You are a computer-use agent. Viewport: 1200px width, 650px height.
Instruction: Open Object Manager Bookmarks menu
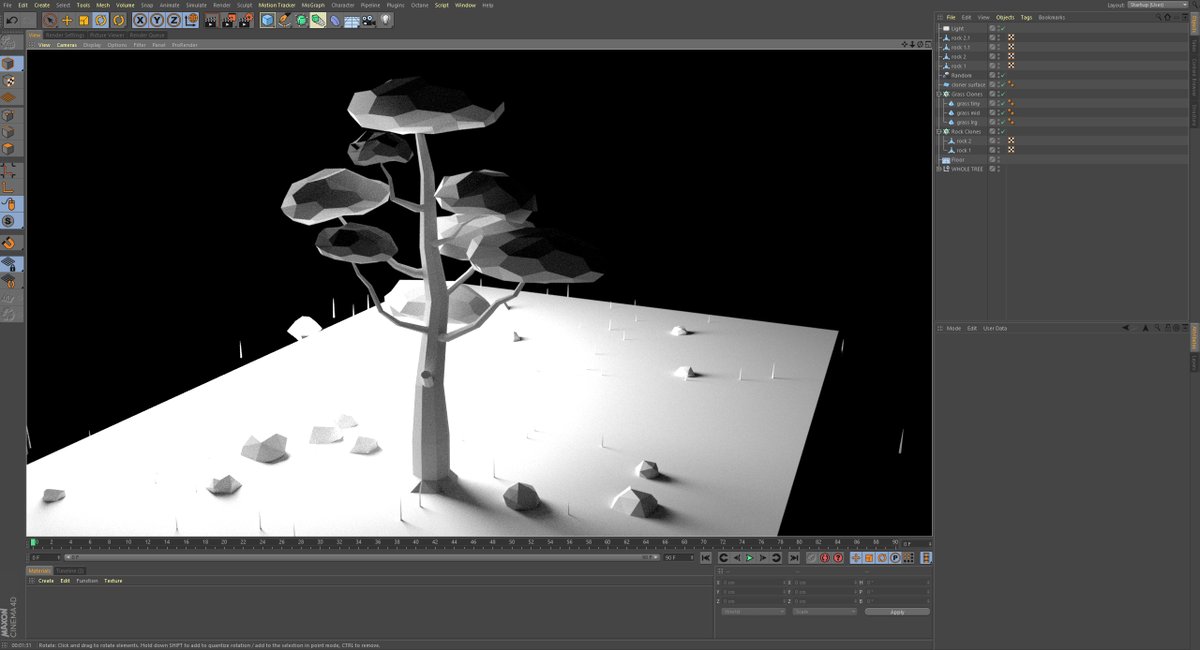pyautogui.click(x=1052, y=17)
